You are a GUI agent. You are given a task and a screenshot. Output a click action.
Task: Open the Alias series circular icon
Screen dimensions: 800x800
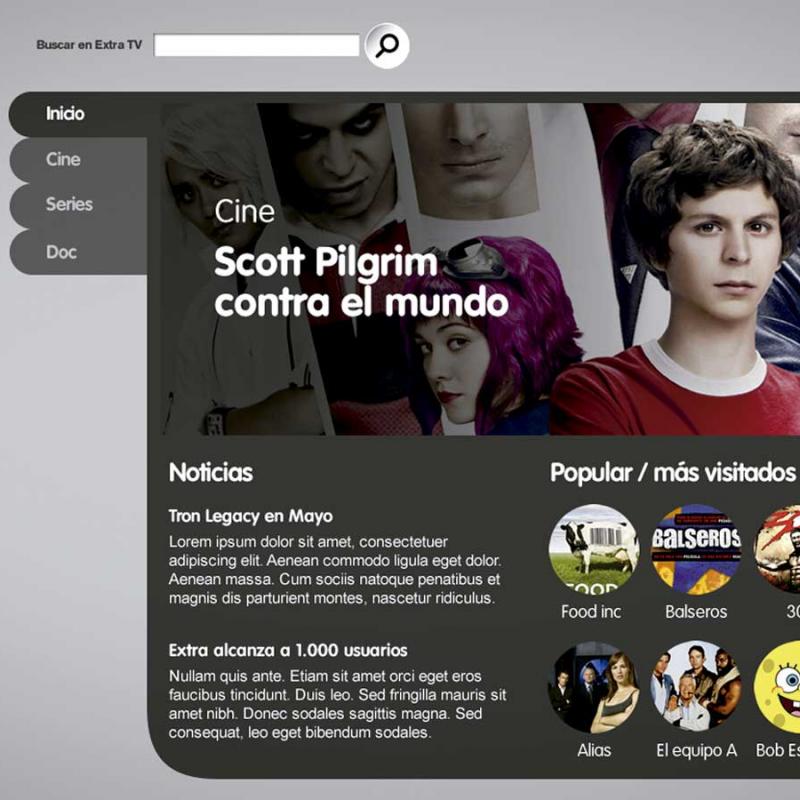[x=593, y=687]
